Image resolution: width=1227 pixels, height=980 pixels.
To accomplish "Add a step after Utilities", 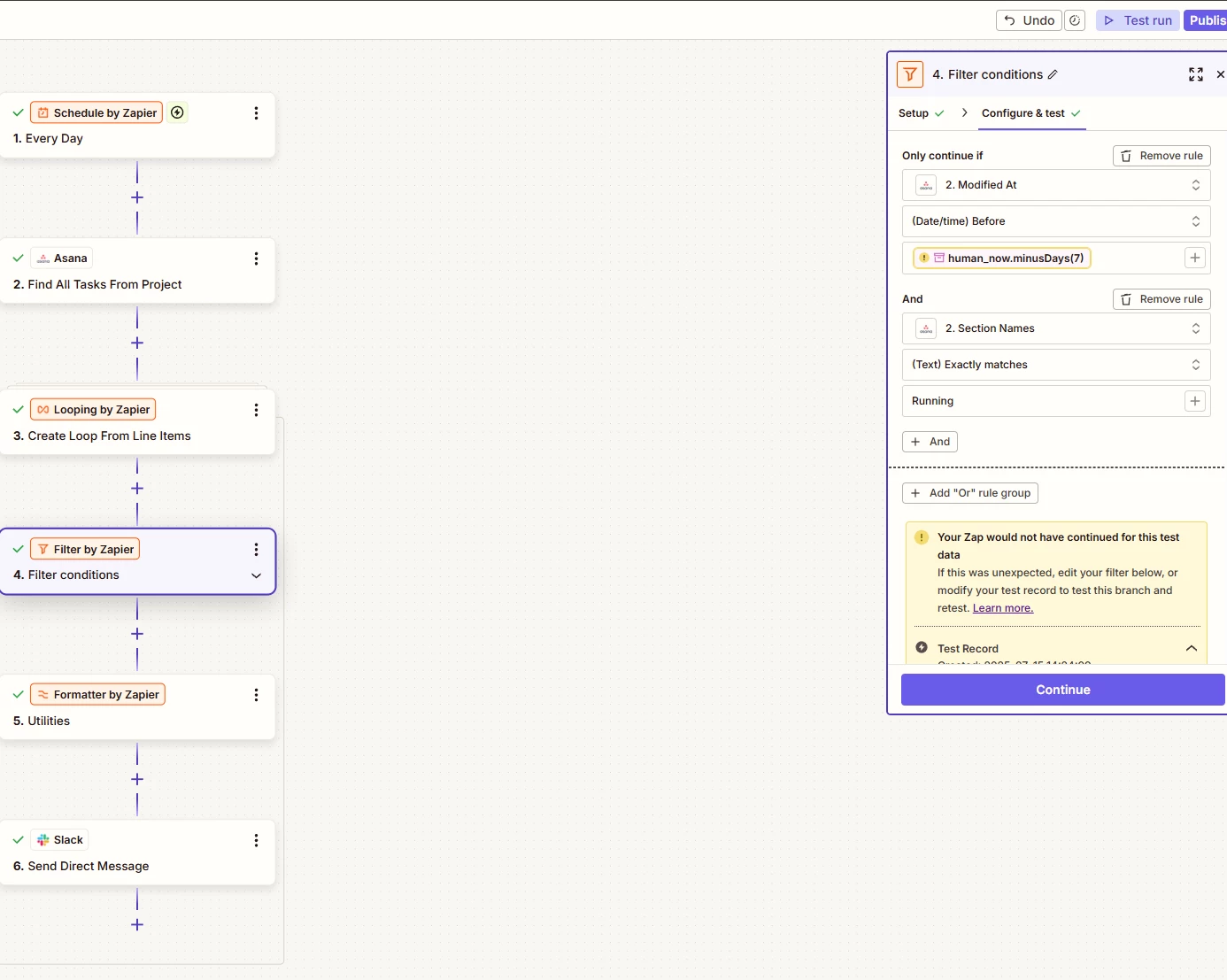I will click(137, 779).
